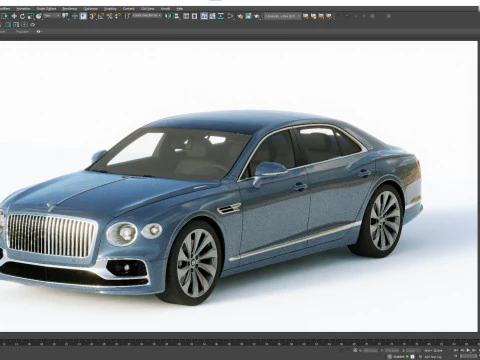Screen dimensions: 480x360
Task: Click the Play Animation button
Action: [x=468, y=350]
